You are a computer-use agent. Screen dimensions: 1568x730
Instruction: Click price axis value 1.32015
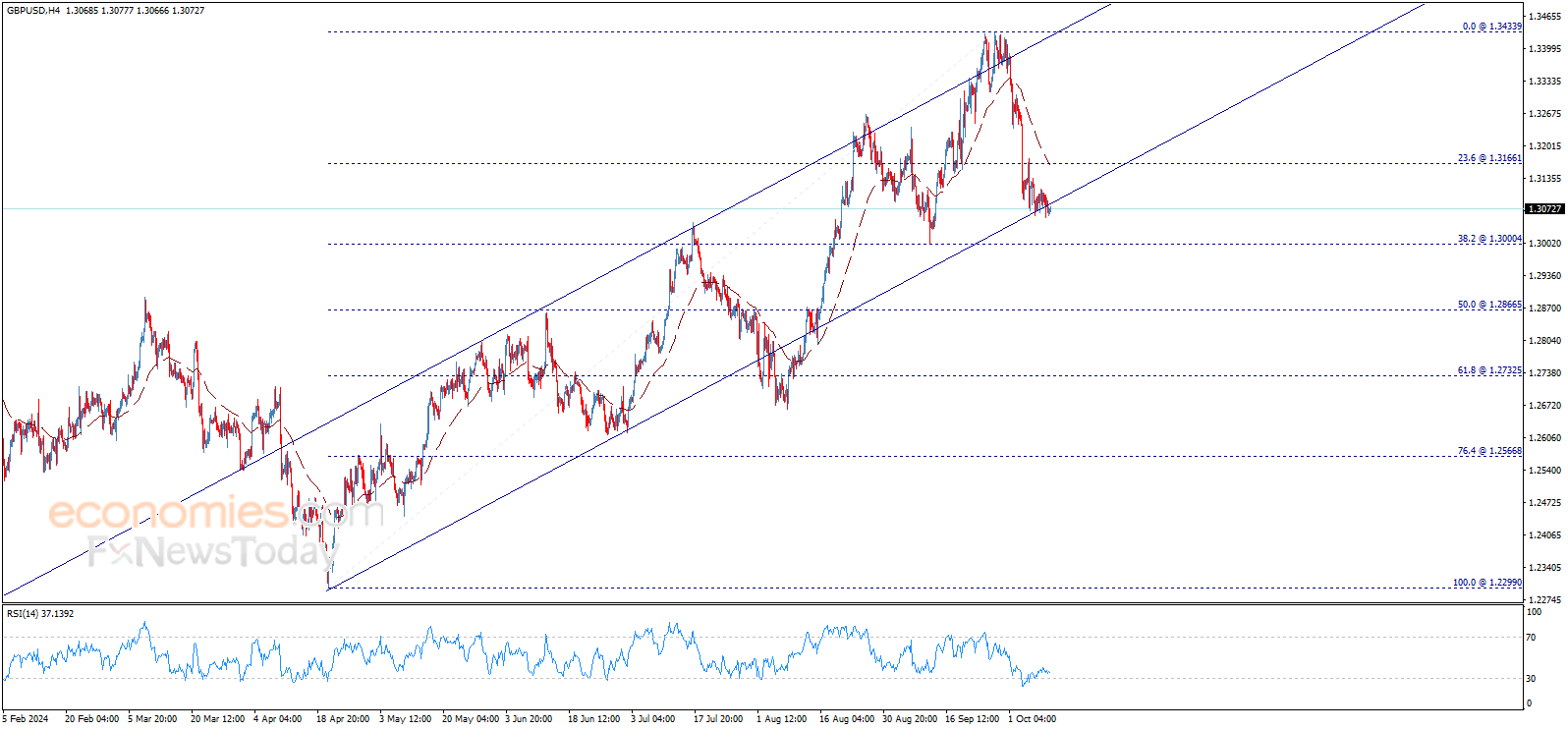(1545, 146)
